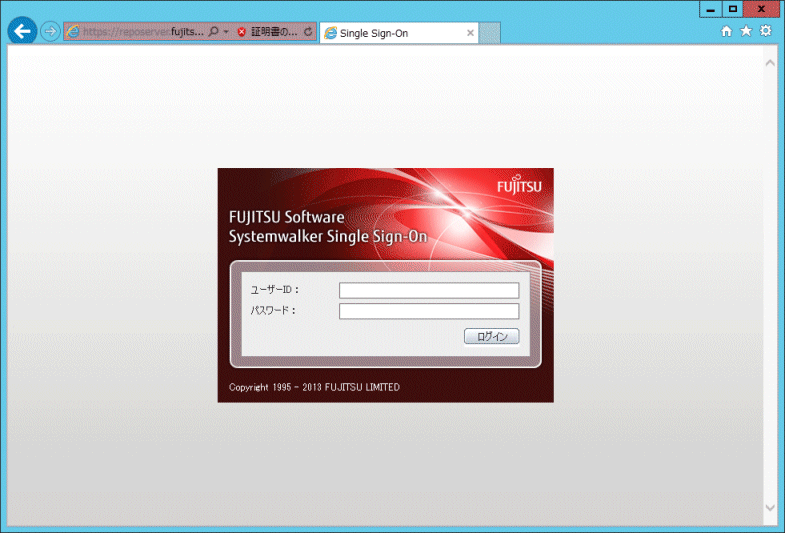Click the パスワード input field
Image resolution: width=785 pixels, height=533 pixels.
429,311
